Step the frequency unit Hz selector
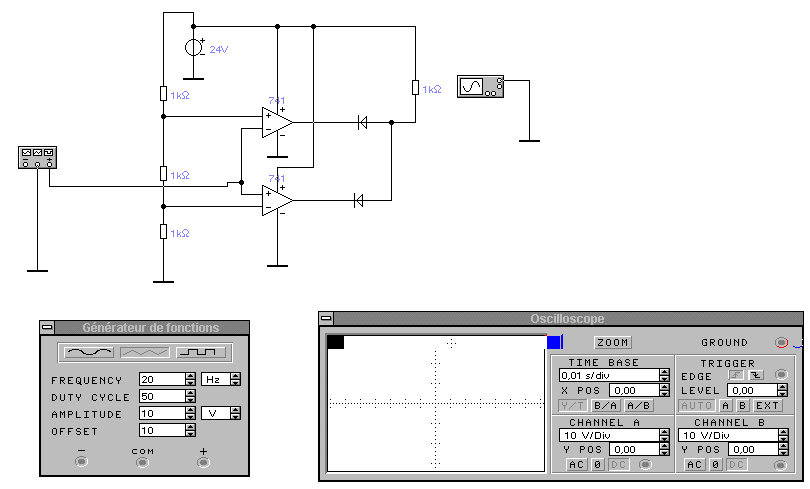 (235, 380)
